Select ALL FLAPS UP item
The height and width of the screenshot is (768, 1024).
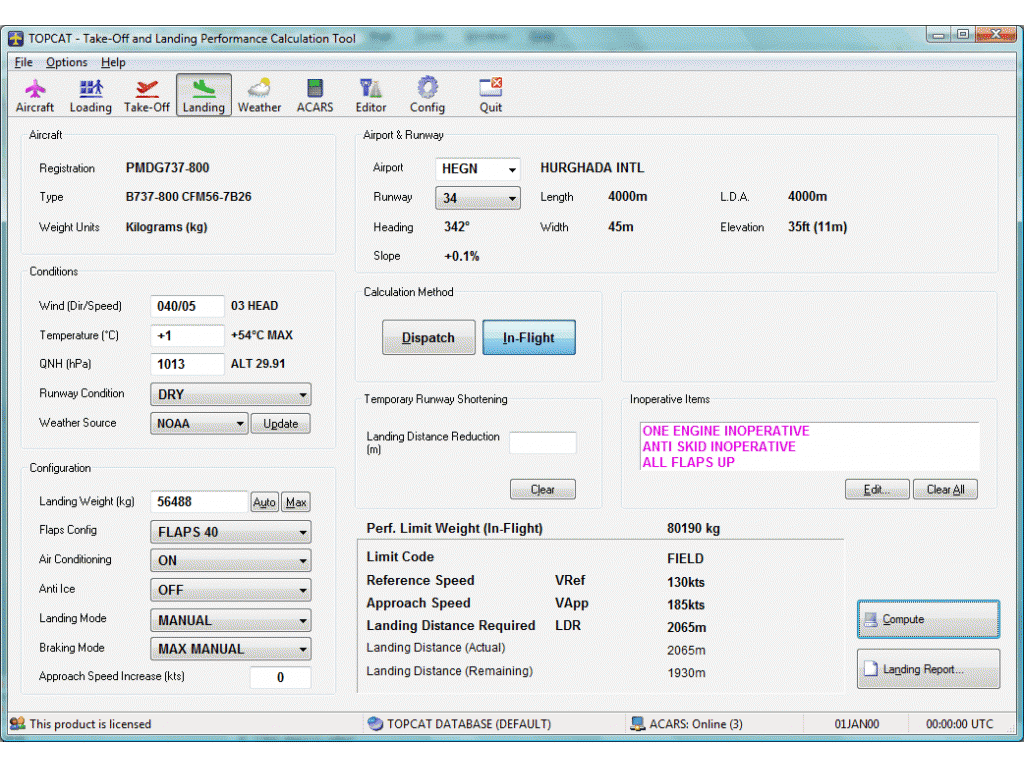688,462
